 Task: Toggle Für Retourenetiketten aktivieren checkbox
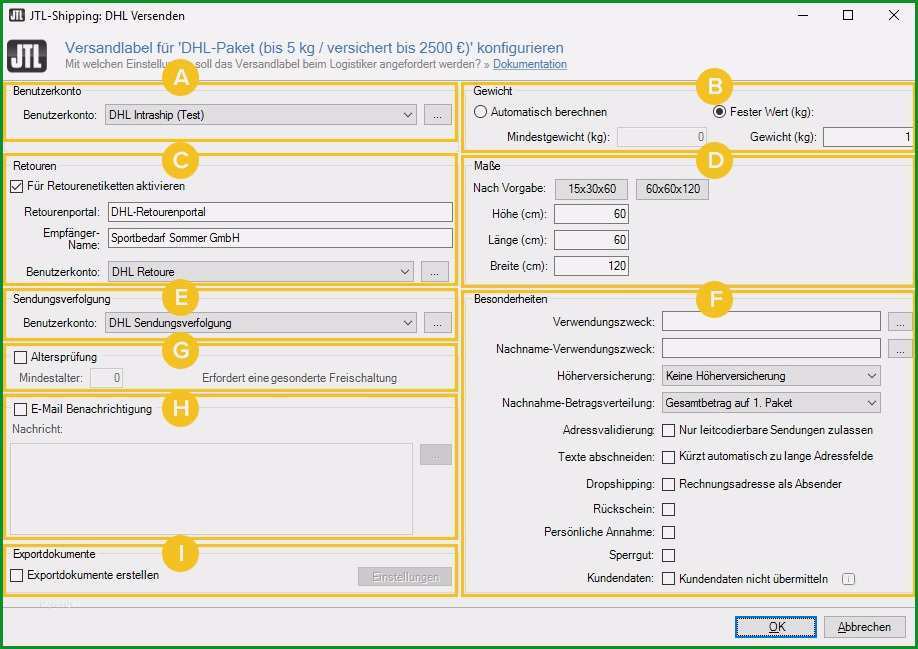(17, 187)
